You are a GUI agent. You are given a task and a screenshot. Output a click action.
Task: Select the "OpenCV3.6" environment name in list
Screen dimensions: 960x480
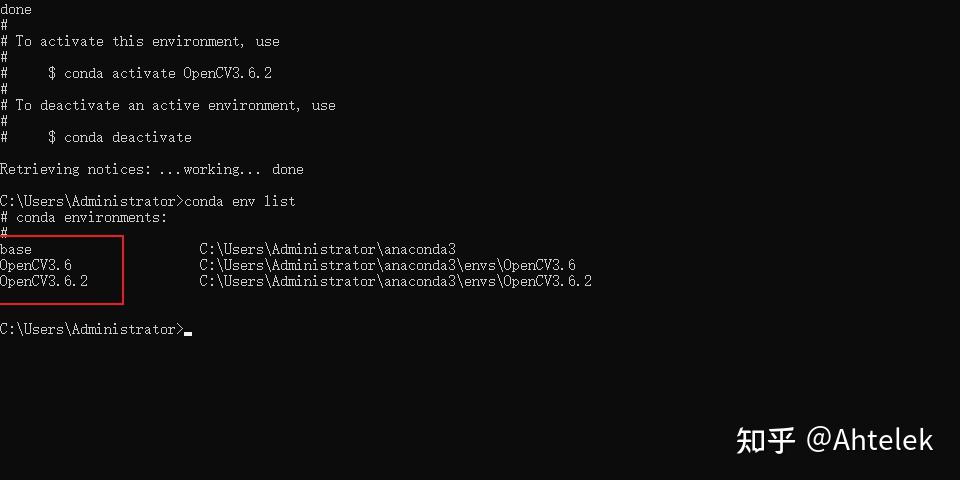point(36,265)
